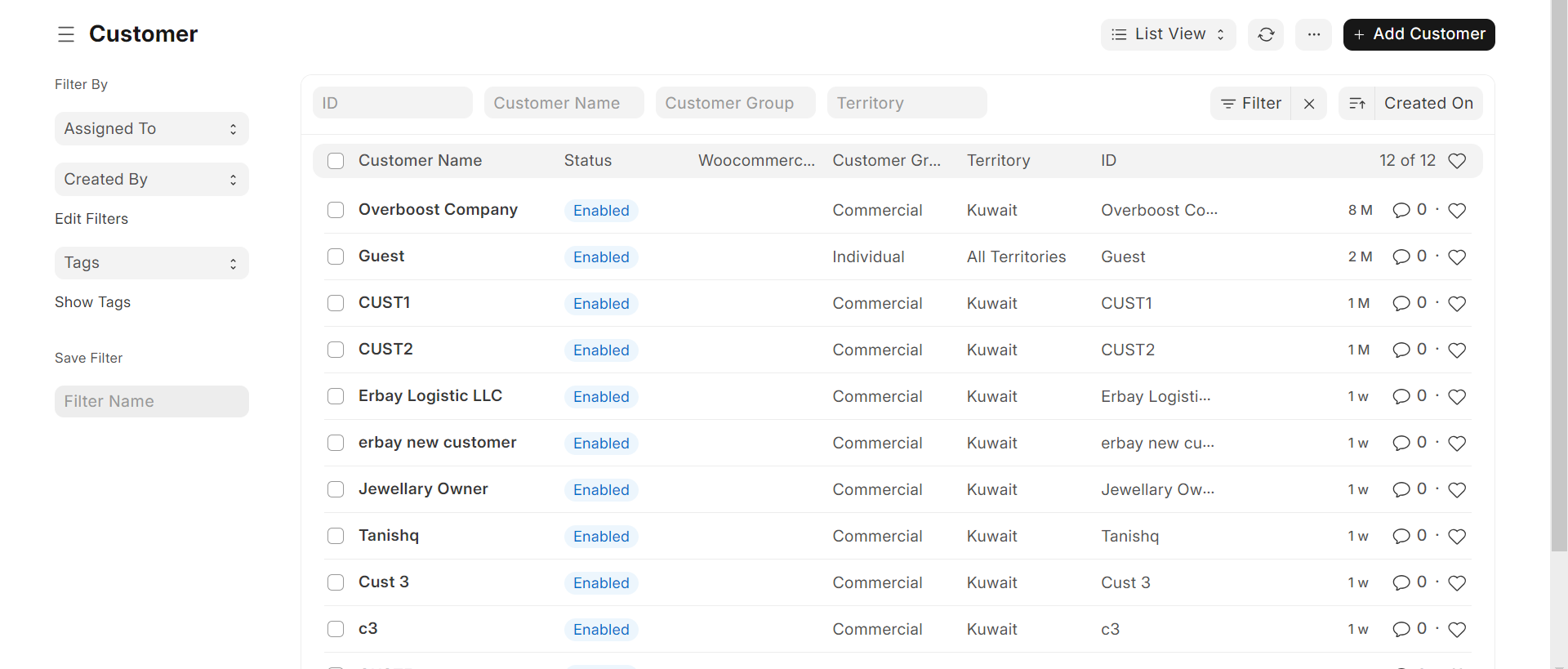Click the sort direction toggle icon
This screenshot has width=1568, height=669.
(1357, 104)
